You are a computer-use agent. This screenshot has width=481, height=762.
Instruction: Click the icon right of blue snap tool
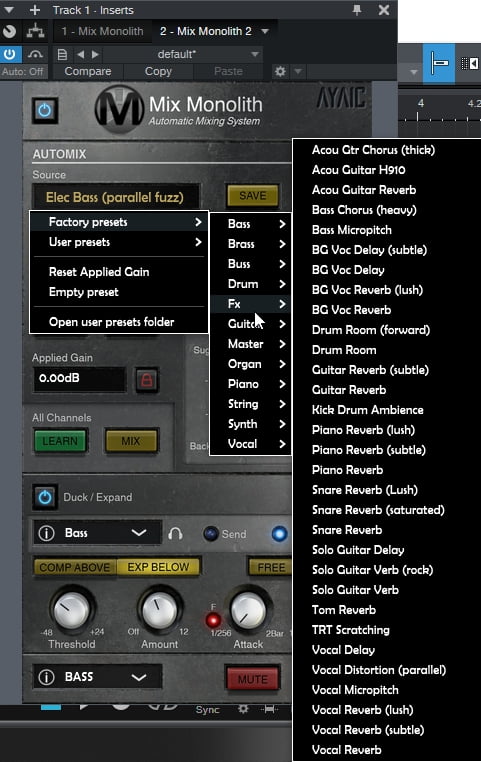pos(469,63)
